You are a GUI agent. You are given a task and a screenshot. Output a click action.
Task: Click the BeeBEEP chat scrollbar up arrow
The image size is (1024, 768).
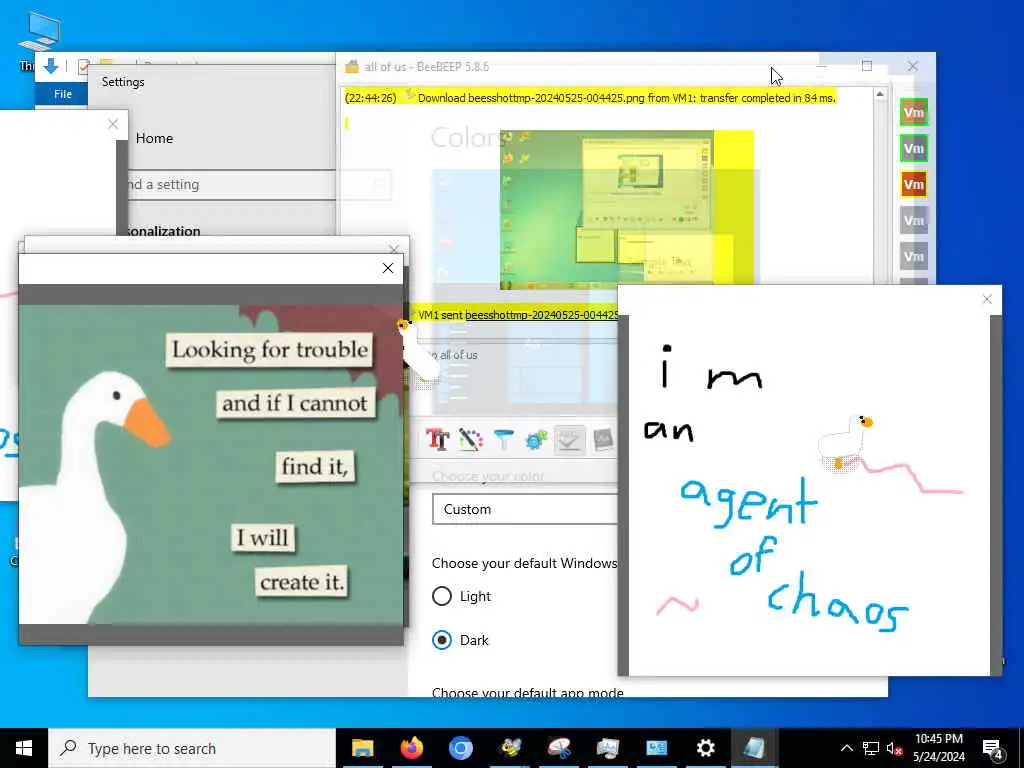click(880, 95)
